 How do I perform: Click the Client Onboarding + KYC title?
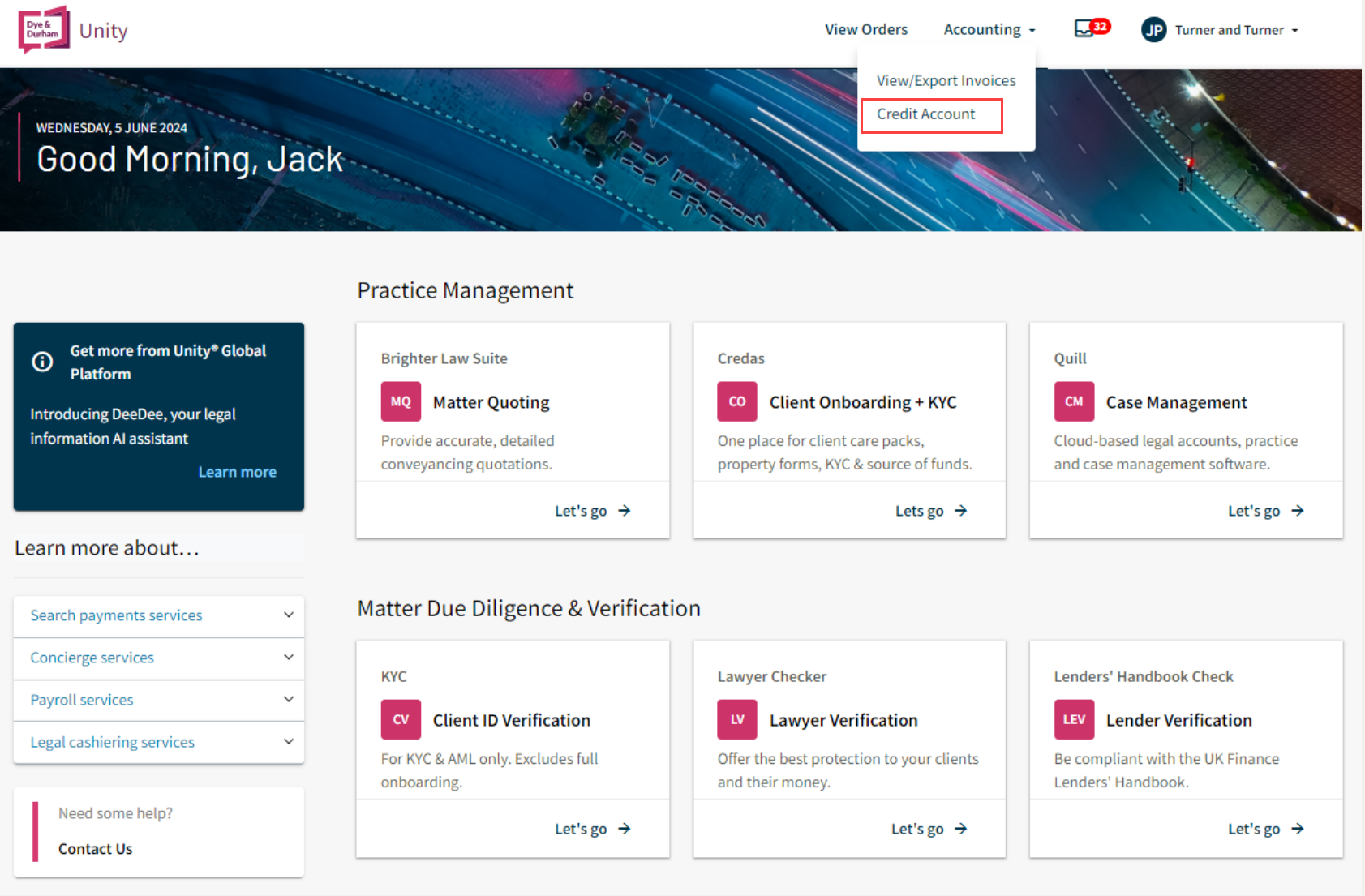pyautogui.click(x=863, y=402)
